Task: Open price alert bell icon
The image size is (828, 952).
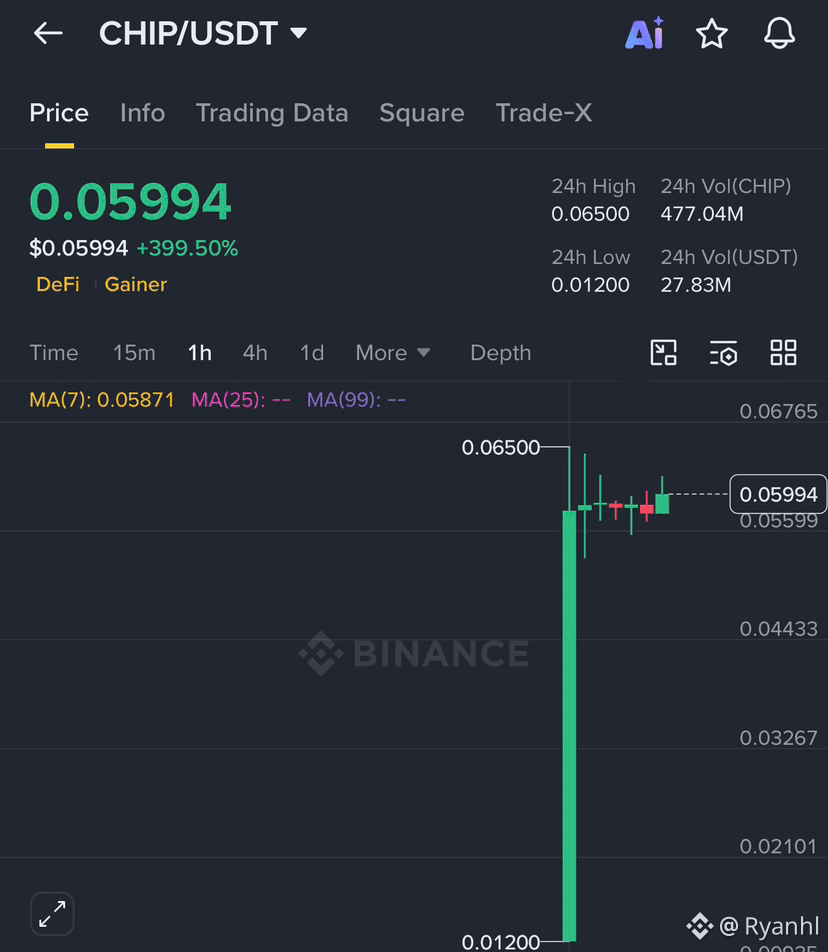Action: [x=779, y=33]
